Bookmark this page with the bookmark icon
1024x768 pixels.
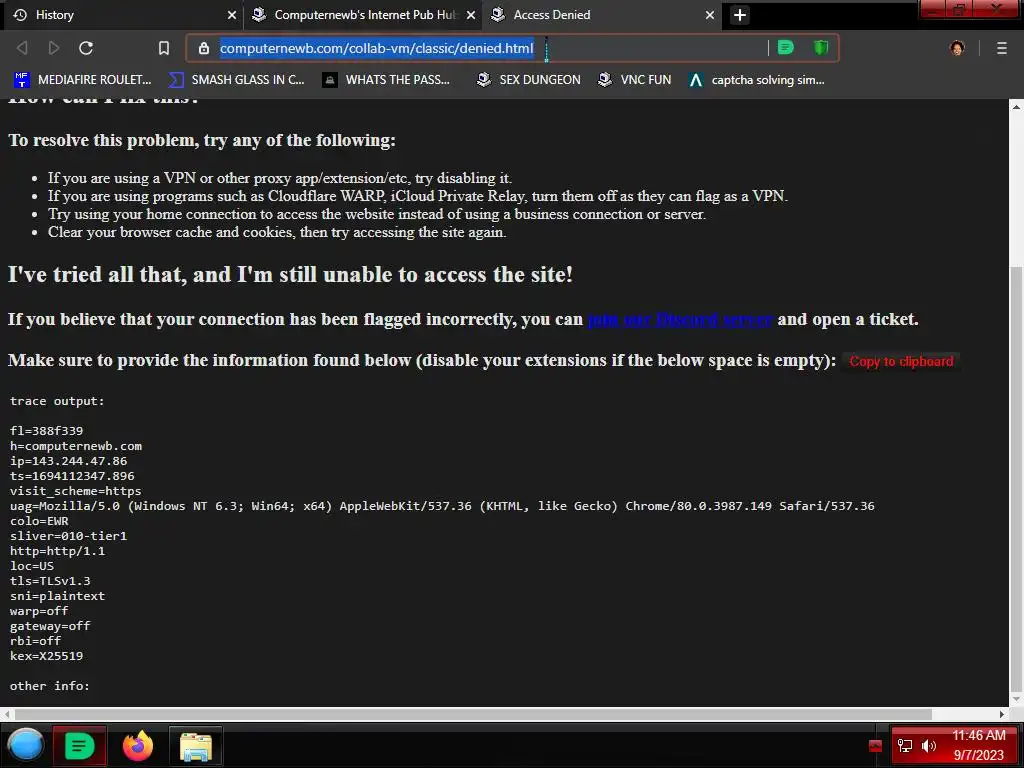coord(164,48)
